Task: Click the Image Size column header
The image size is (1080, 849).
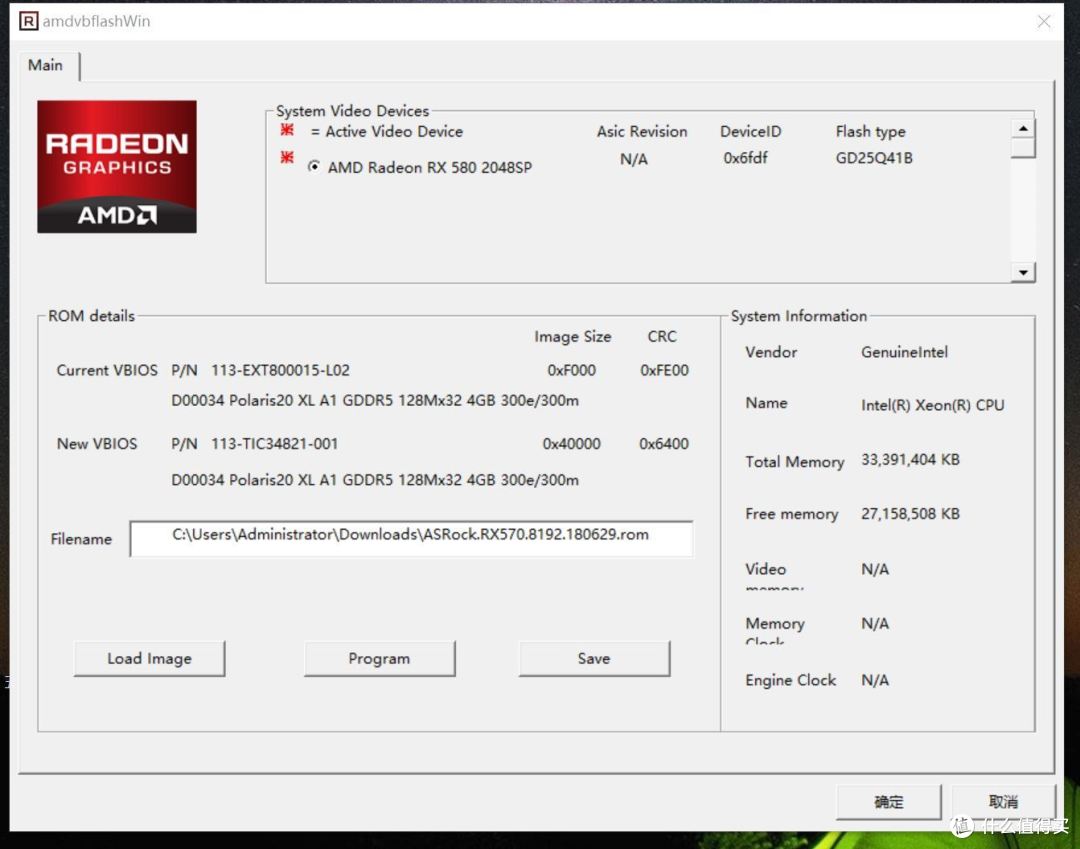Action: pos(573,337)
